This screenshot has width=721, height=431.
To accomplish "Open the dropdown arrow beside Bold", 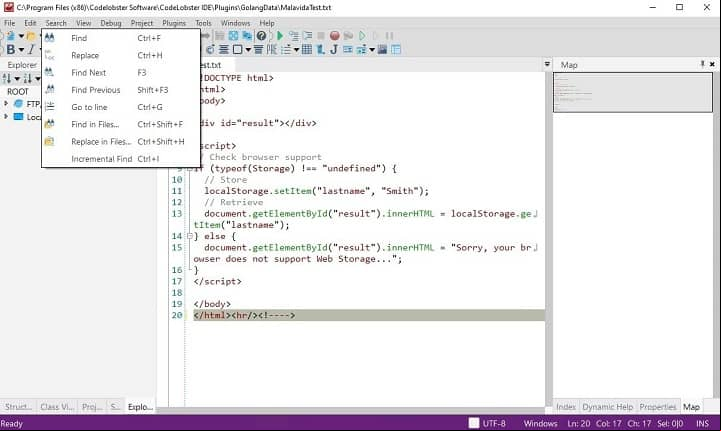I will pos(21,50).
